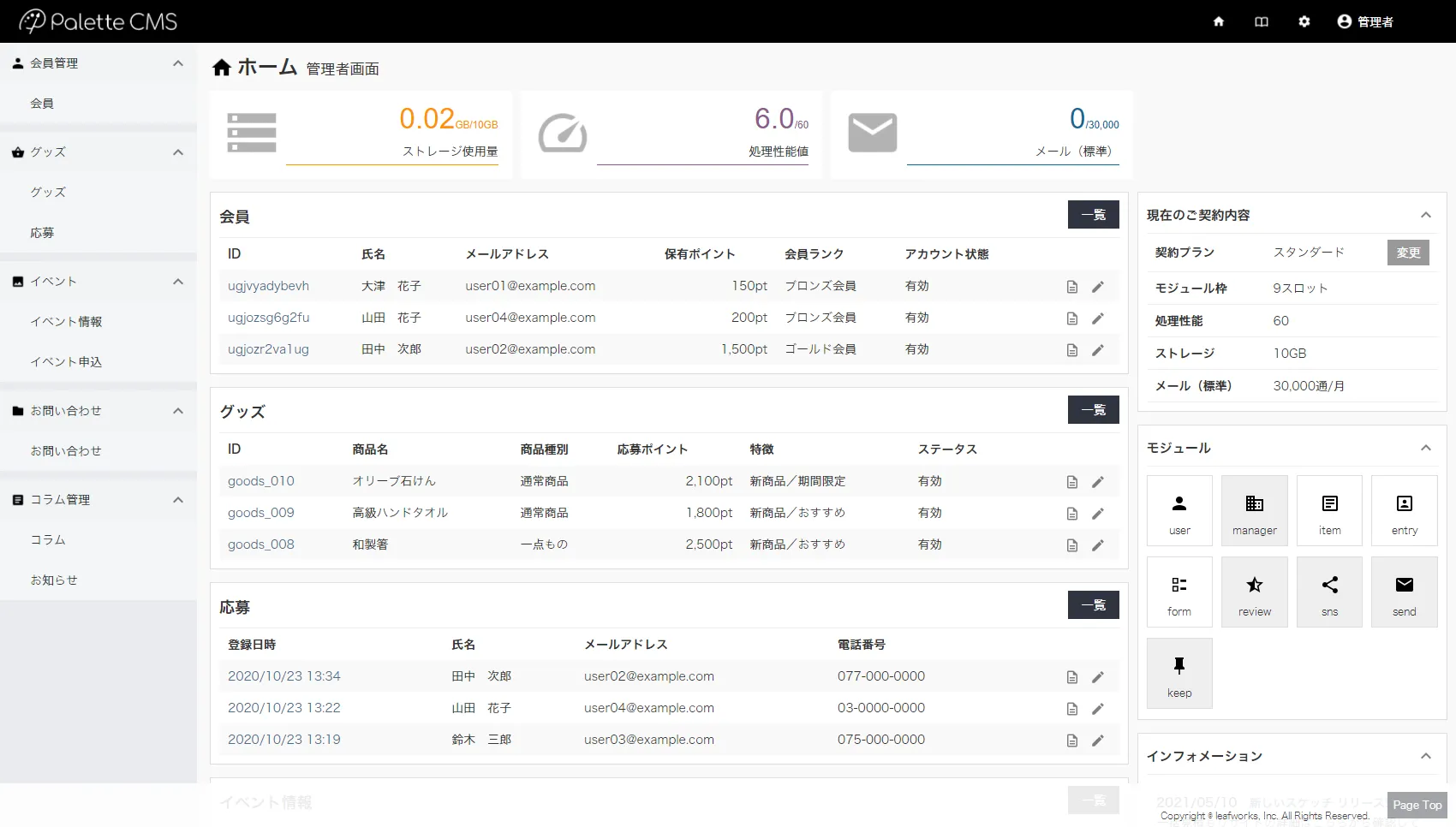Open the 一覧 list for グッズ

click(x=1093, y=409)
